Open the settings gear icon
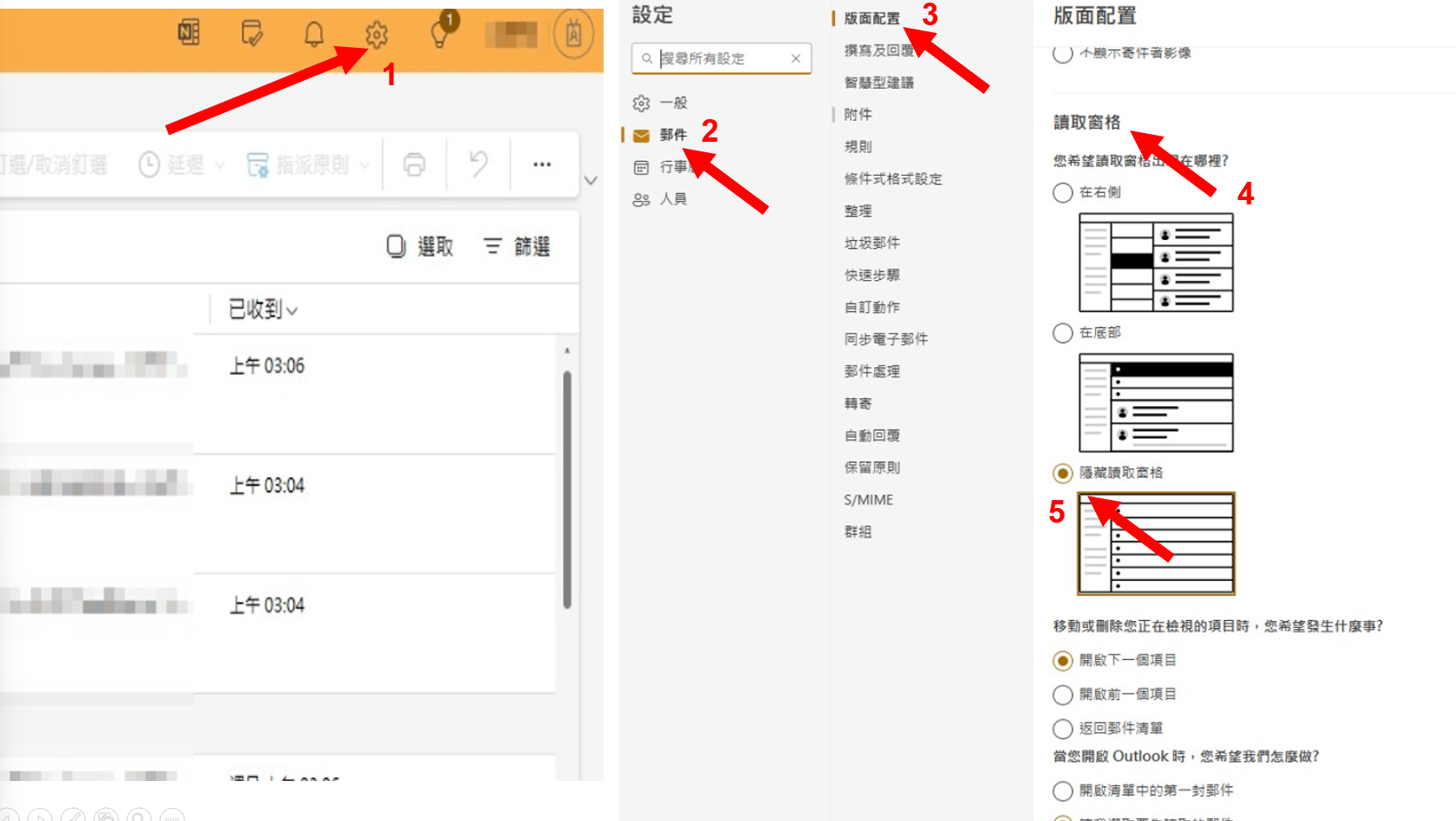 (377, 35)
